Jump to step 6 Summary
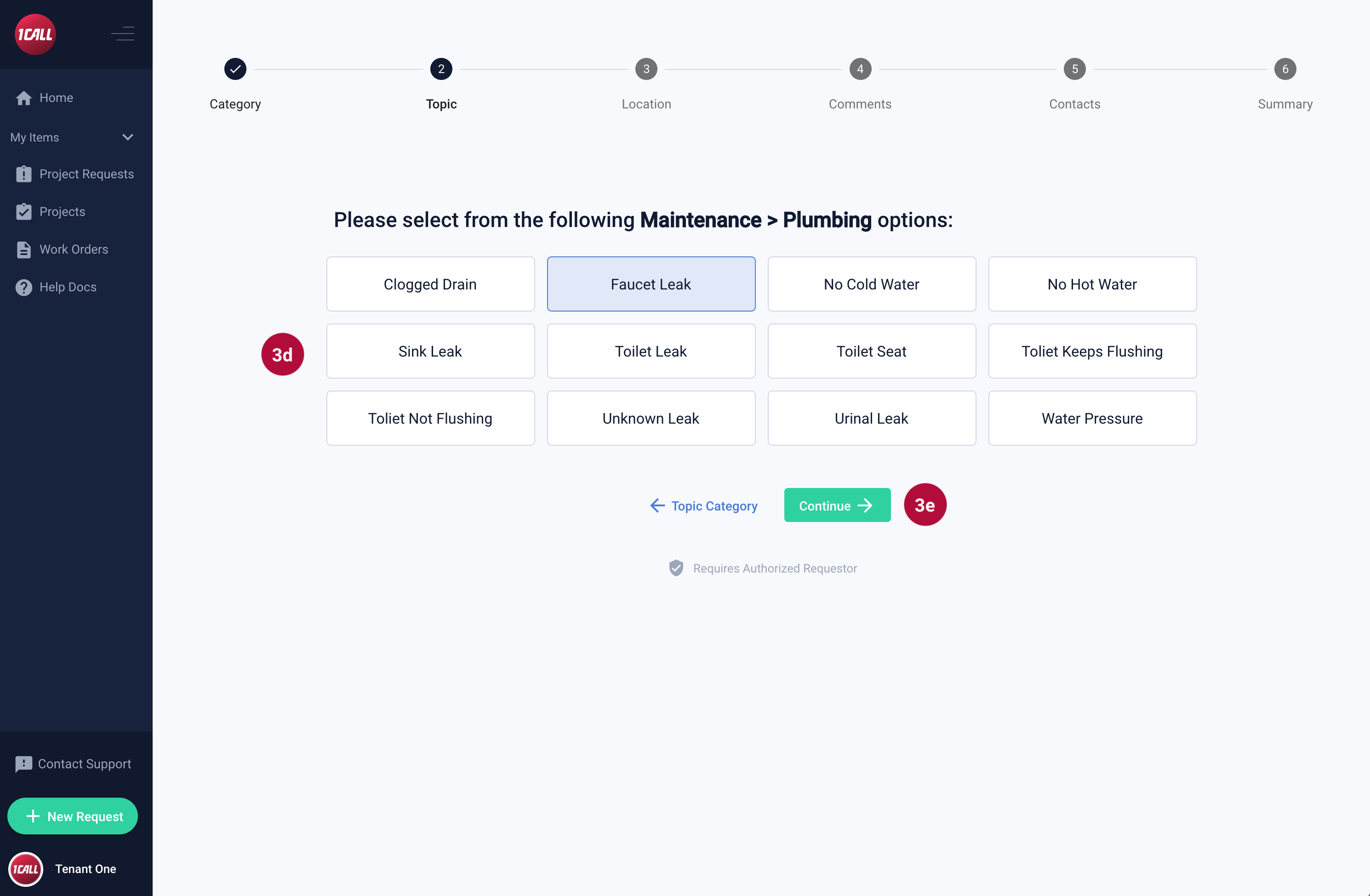1370x896 pixels. click(x=1284, y=69)
